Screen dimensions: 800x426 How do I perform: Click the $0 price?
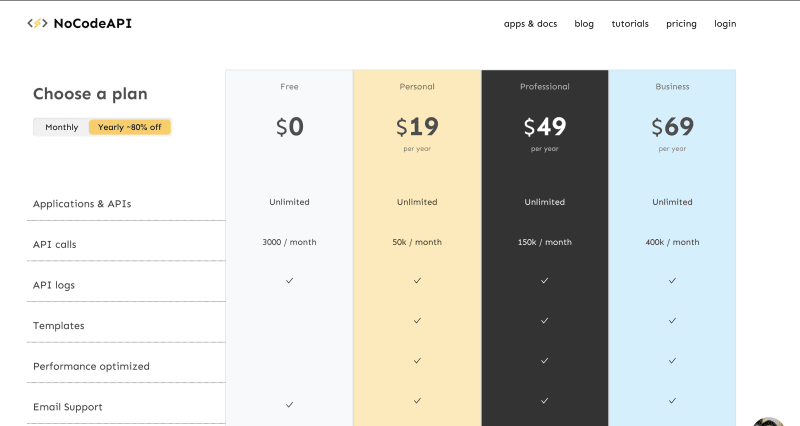289,127
